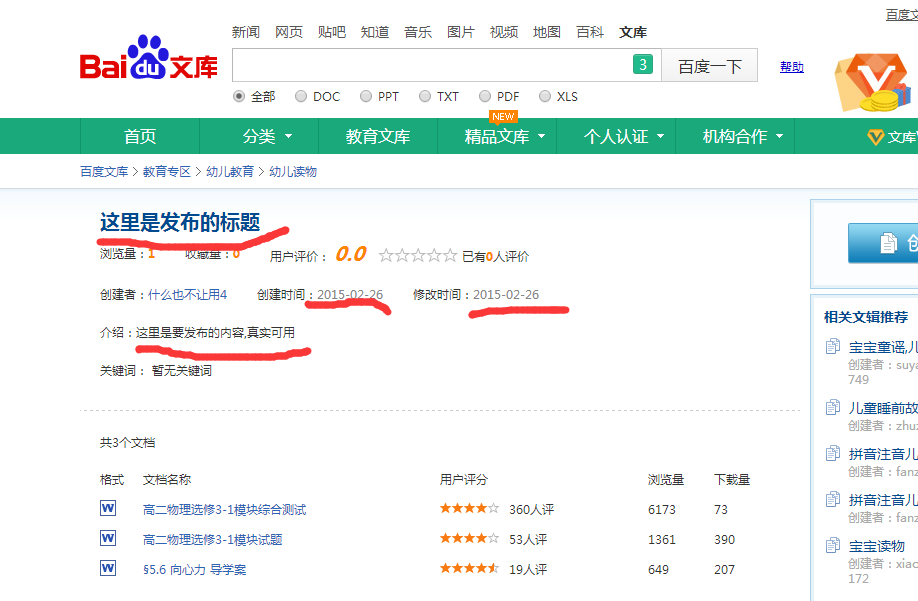Select the DOC file type option
Image resolution: width=918 pixels, height=601 pixels.
click(301, 96)
